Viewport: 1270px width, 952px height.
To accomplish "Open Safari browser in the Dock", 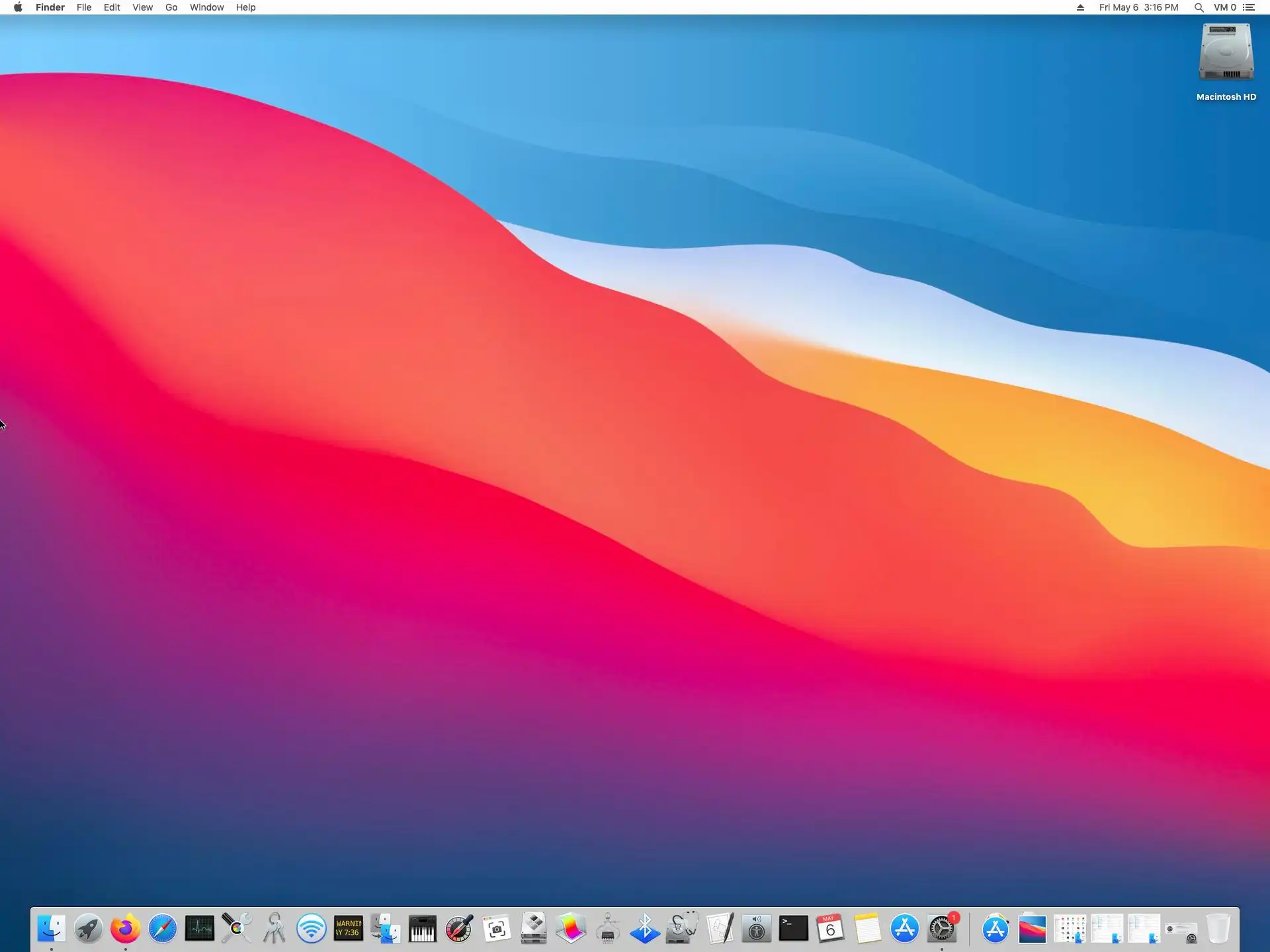I will coord(162,929).
